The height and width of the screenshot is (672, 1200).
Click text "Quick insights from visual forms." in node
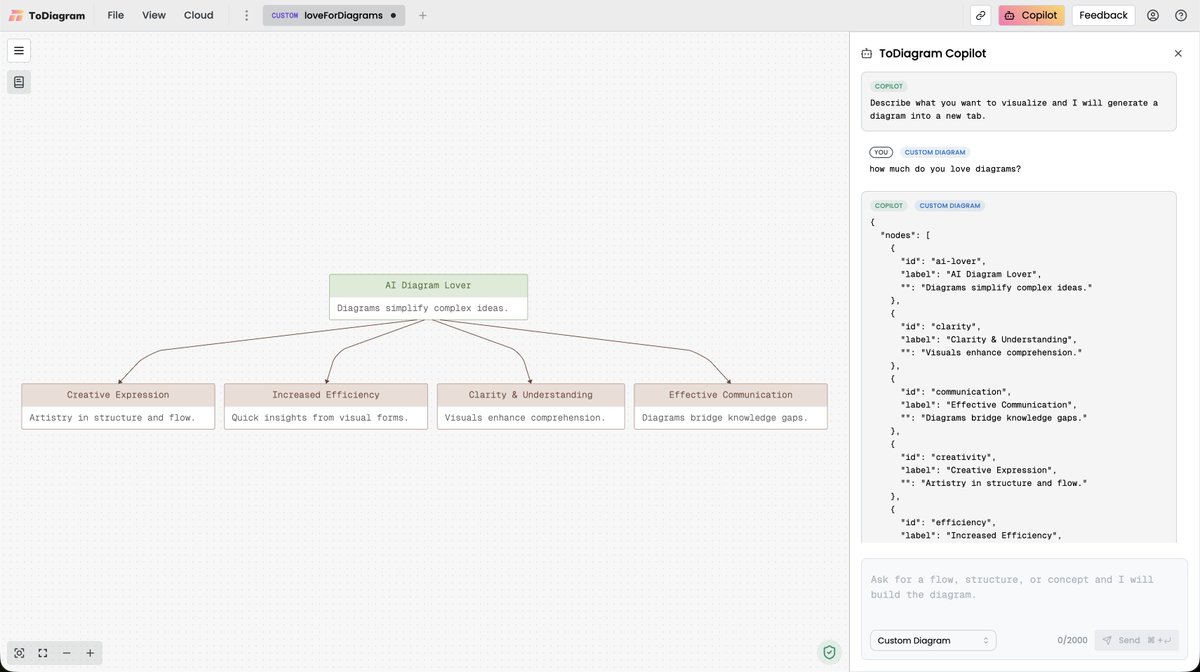(320, 417)
